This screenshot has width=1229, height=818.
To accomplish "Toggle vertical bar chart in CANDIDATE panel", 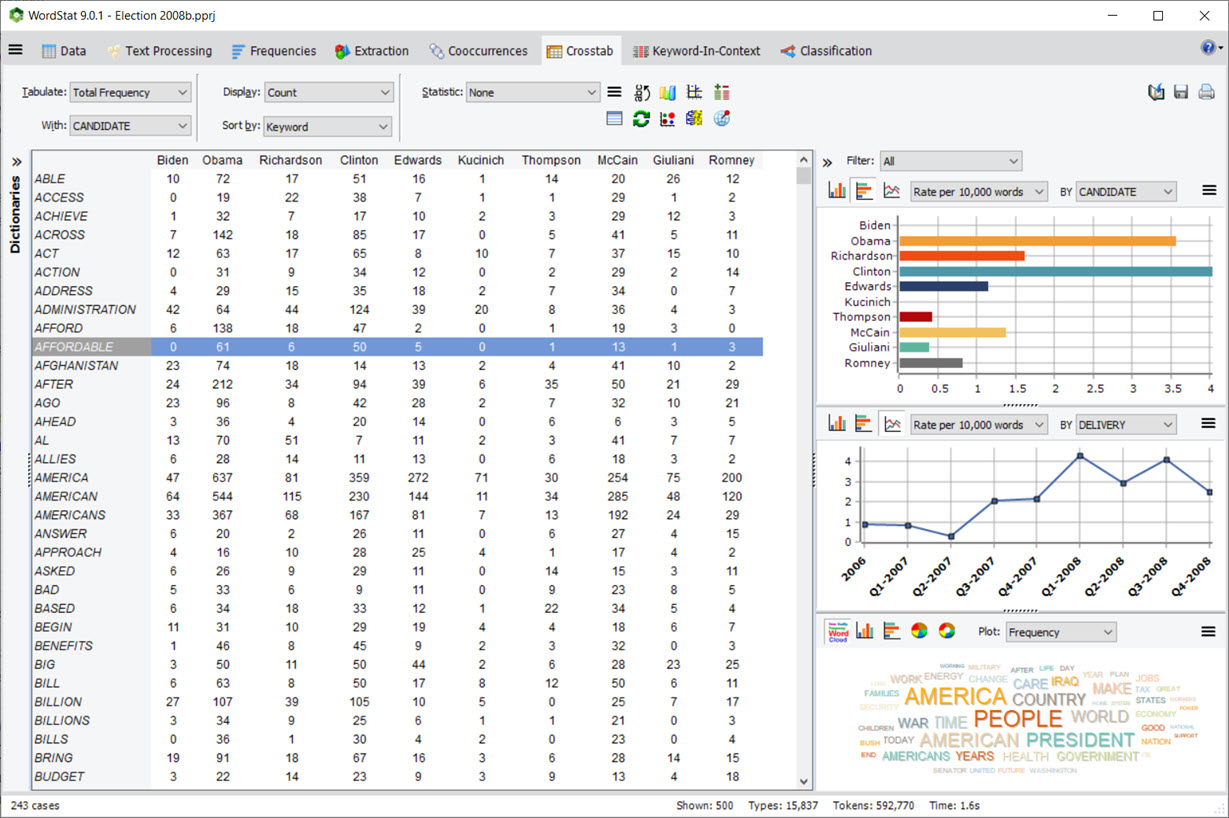I will pyautogui.click(x=837, y=191).
